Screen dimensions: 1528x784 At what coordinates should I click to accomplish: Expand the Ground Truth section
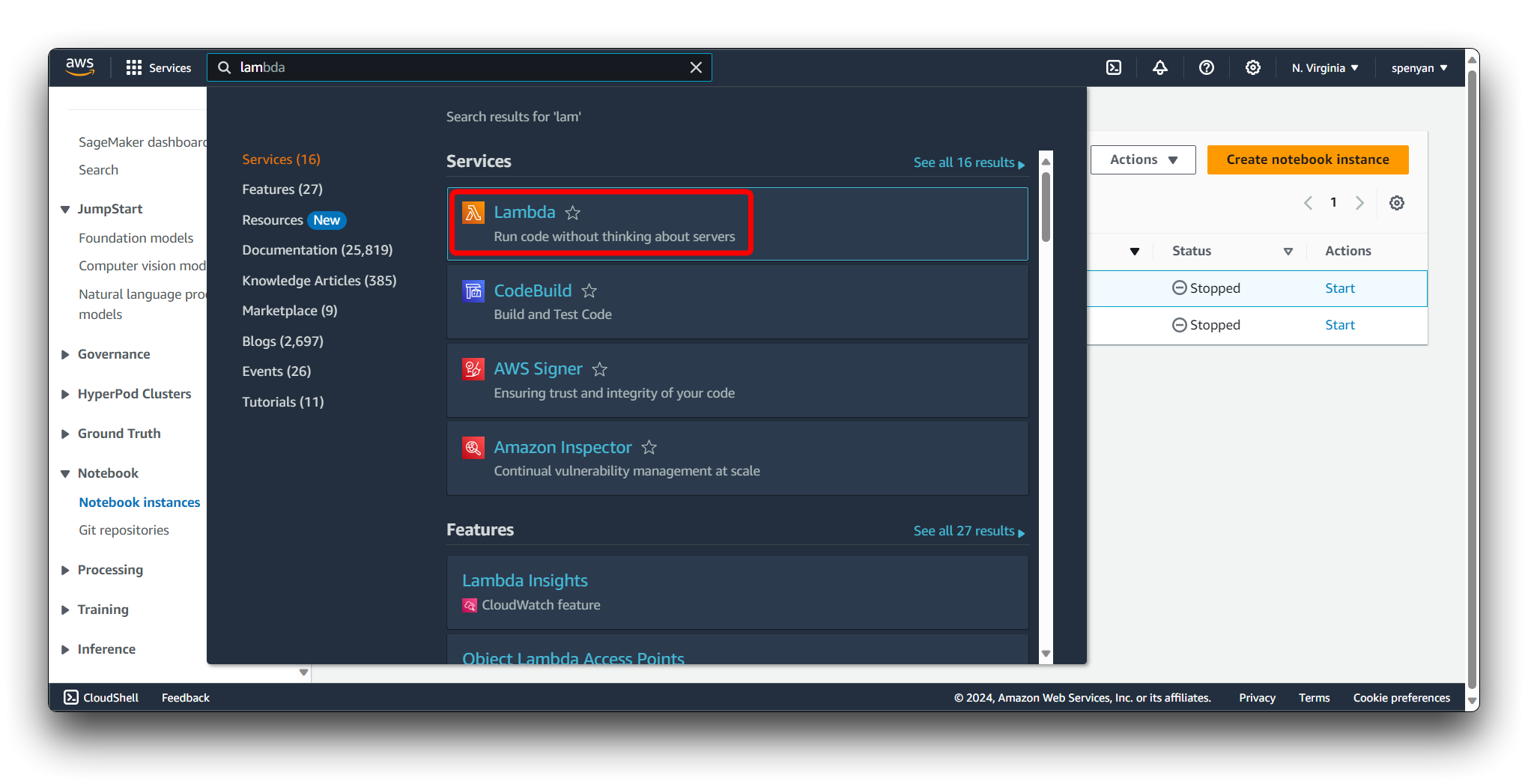[x=65, y=434]
